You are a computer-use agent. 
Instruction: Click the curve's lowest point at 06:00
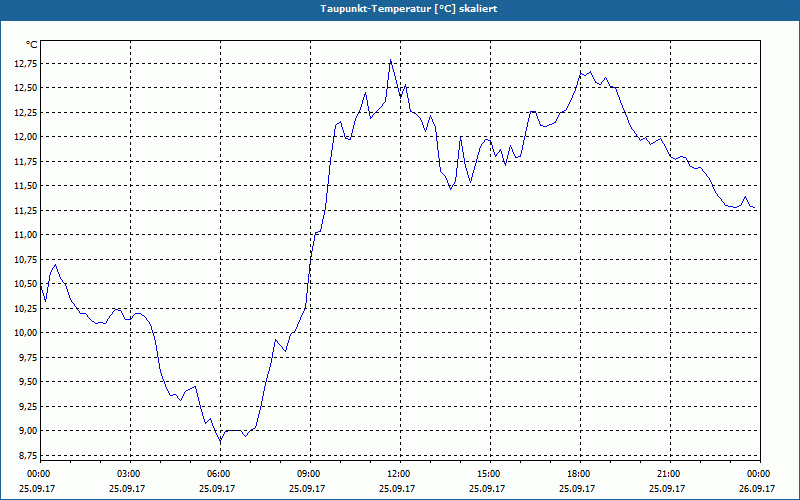click(220, 441)
